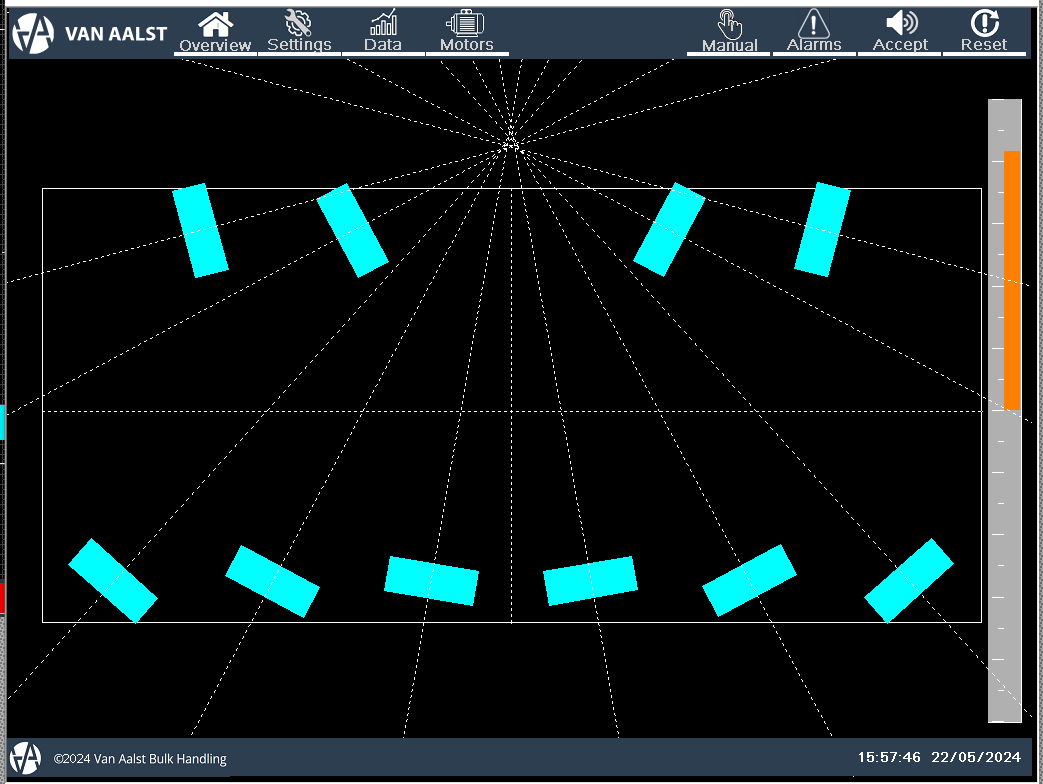Select the rightmost cyan block in bottom row
The height and width of the screenshot is (784, 1043).
[x=909, y=581]
